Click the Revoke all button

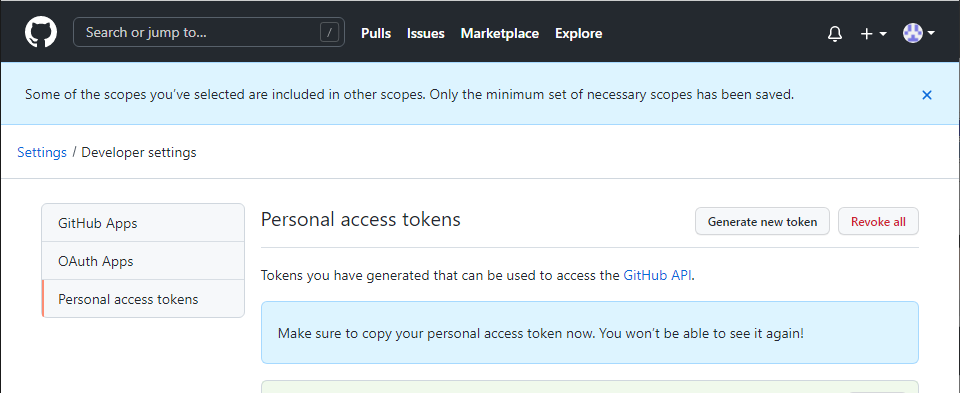(878, 222)
